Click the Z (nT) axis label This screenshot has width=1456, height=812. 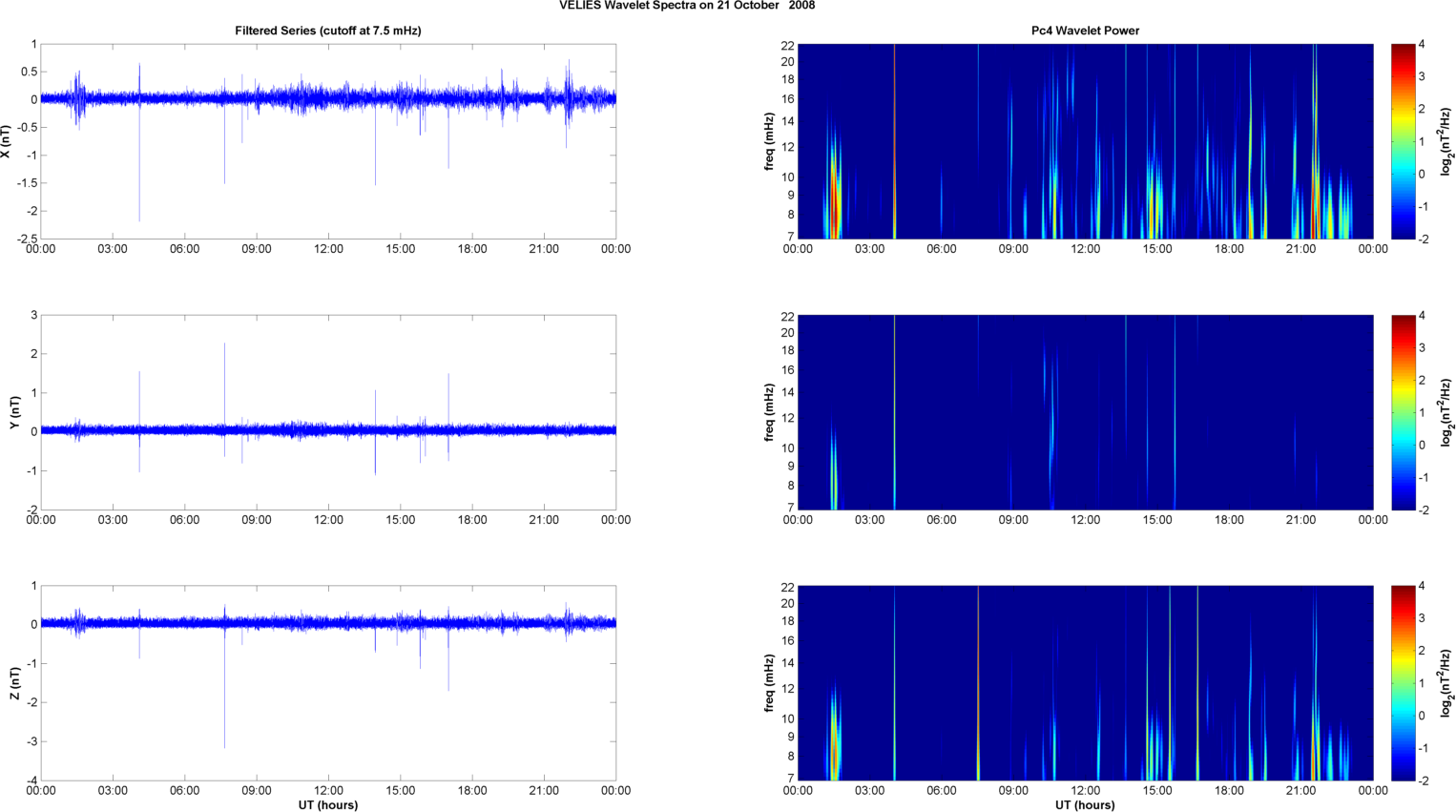[x=14, y=683]
